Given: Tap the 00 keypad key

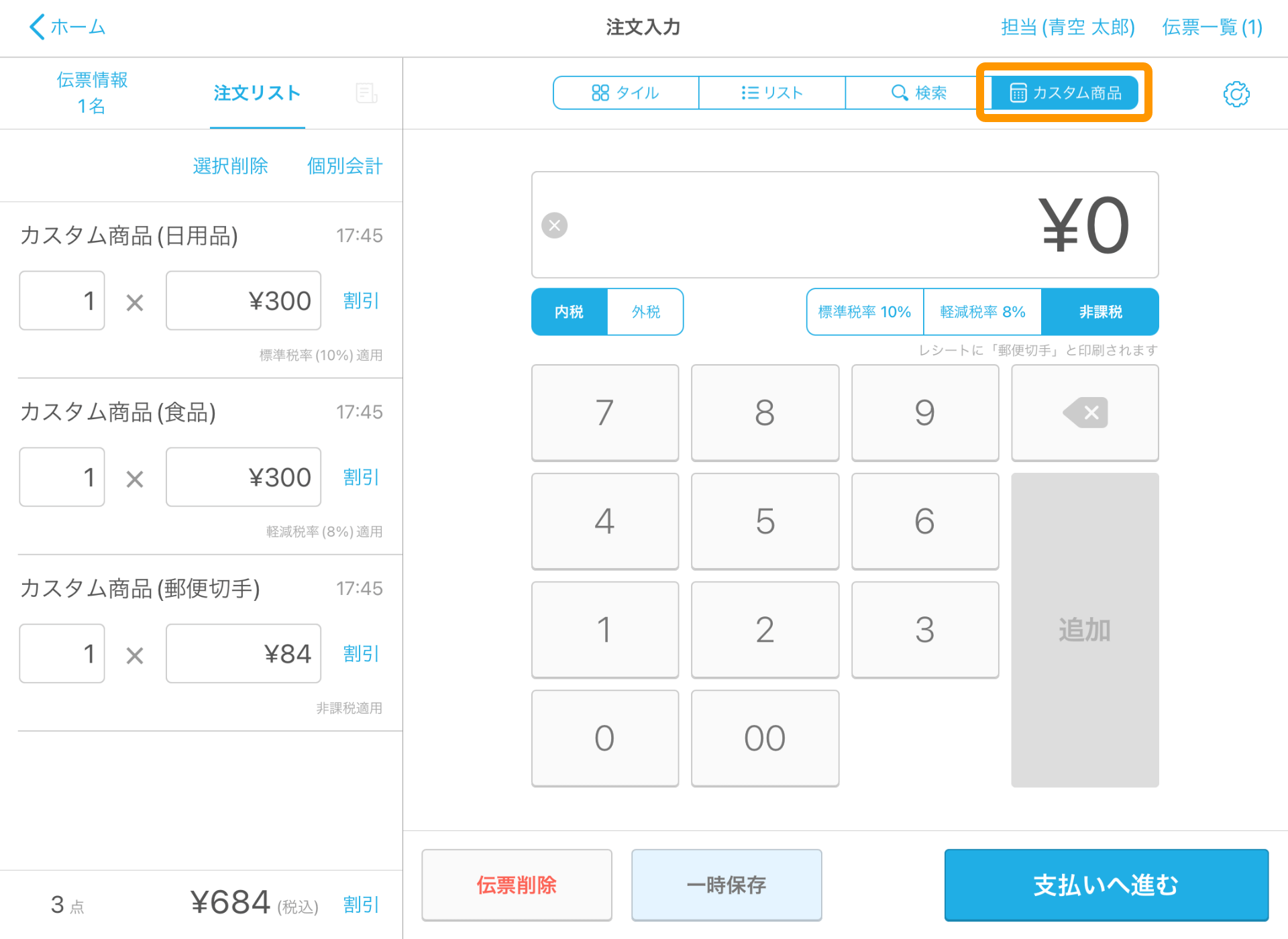Looking at the screenshot, I should click(x=765, y=738).
